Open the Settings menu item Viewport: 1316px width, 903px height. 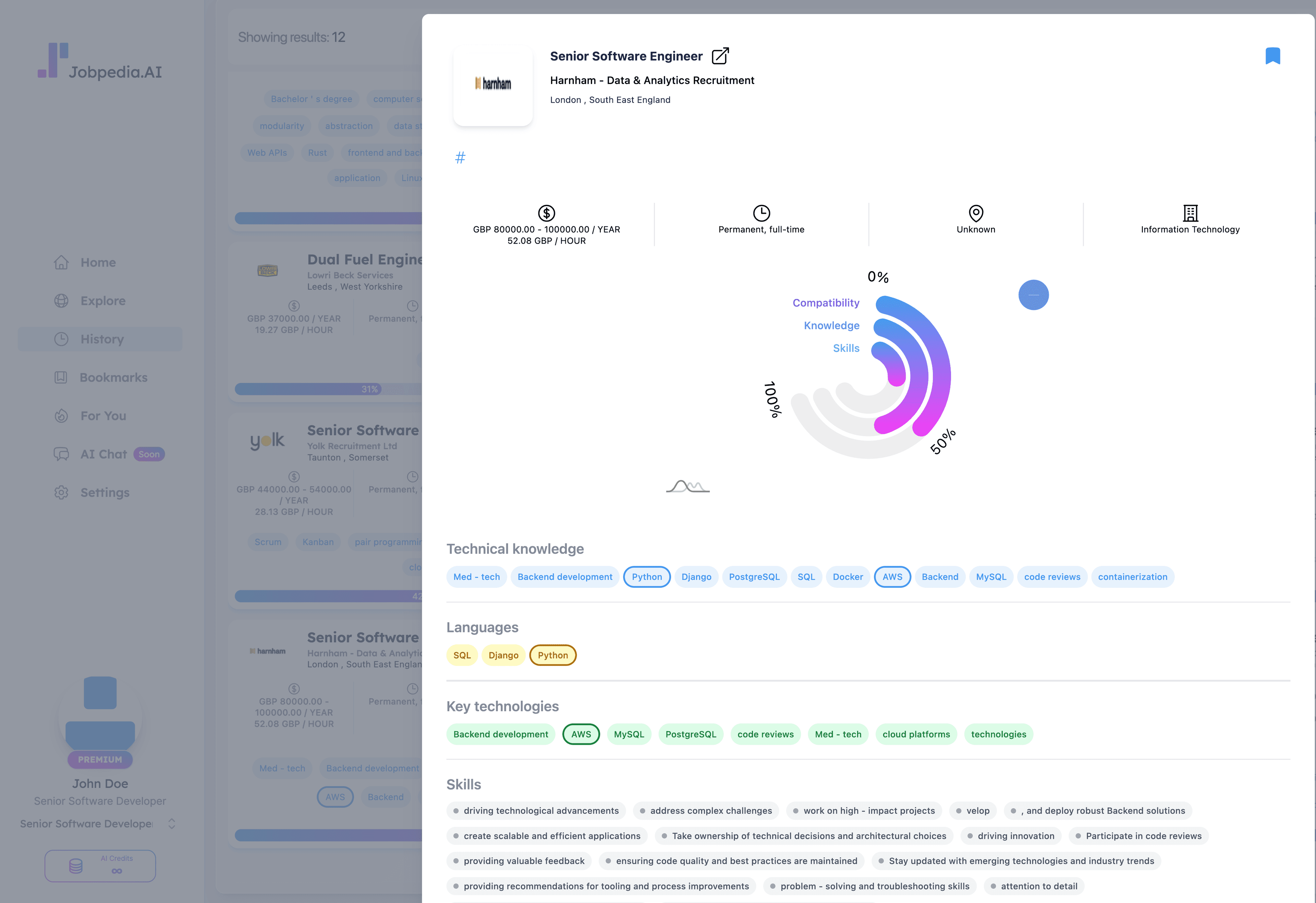click(100, 493)
